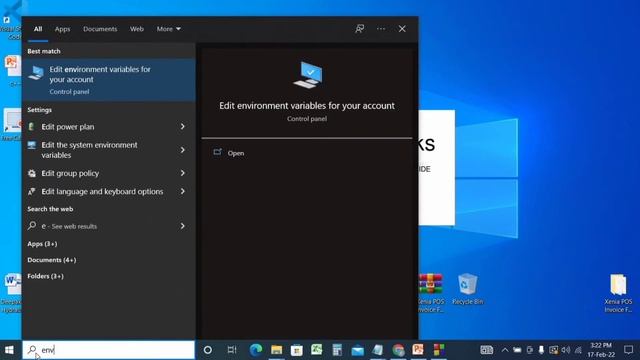Open the touch keyboard tray icon

pyautogui.click(x=487, y=350)
